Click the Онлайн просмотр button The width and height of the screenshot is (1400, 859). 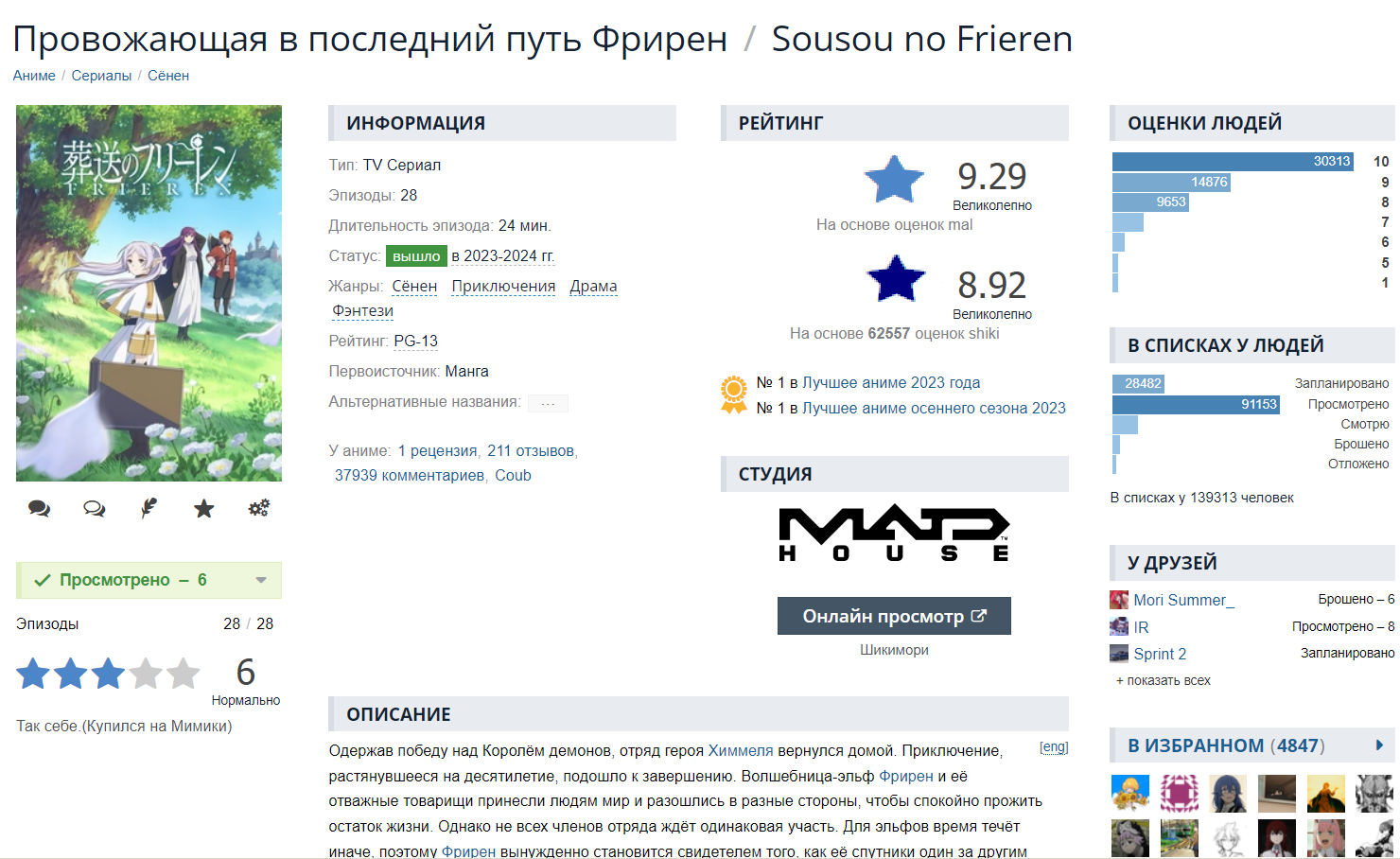coord(894,616)
